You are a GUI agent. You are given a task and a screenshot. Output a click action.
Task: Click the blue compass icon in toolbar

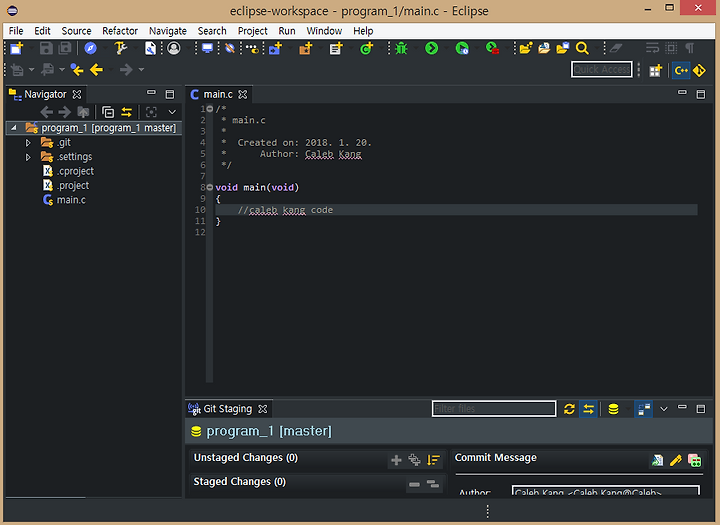coord(90,48)
